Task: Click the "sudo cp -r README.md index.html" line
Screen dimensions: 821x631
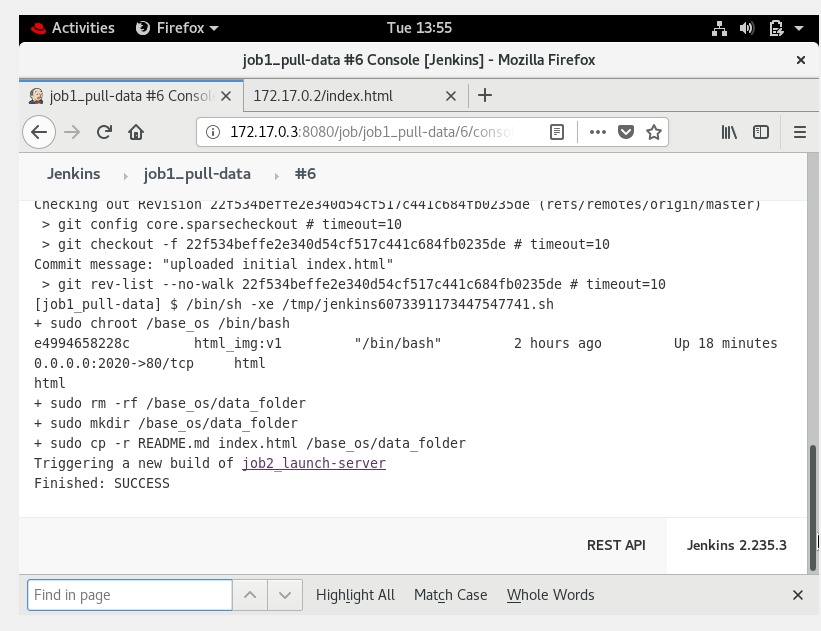Action: [x=250, y=444]
